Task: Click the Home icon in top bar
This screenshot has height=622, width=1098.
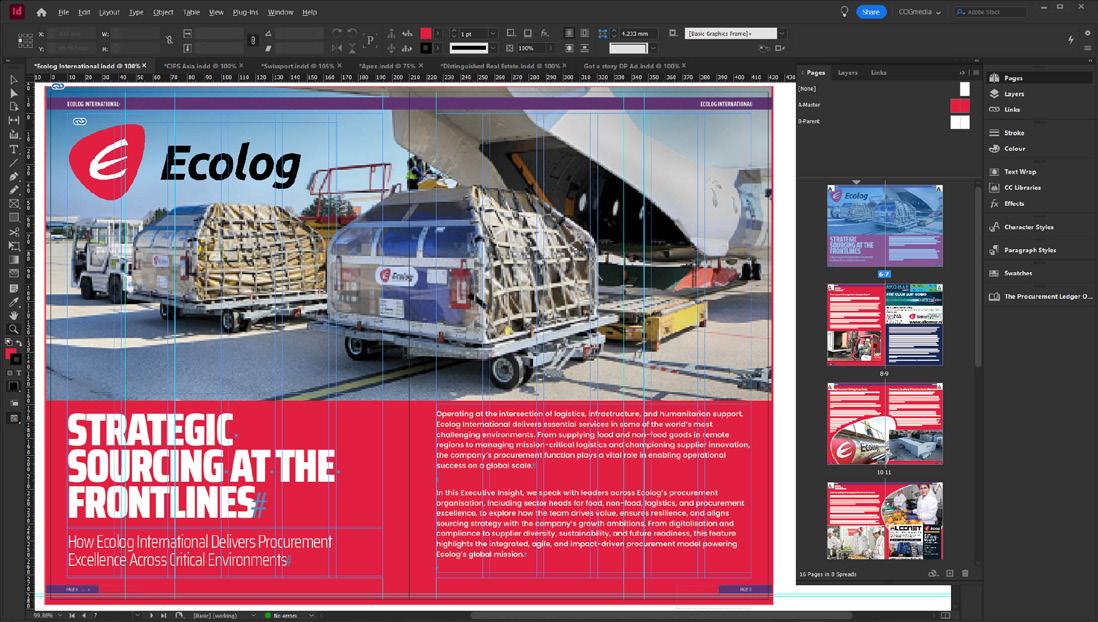Action: (41, 12)
